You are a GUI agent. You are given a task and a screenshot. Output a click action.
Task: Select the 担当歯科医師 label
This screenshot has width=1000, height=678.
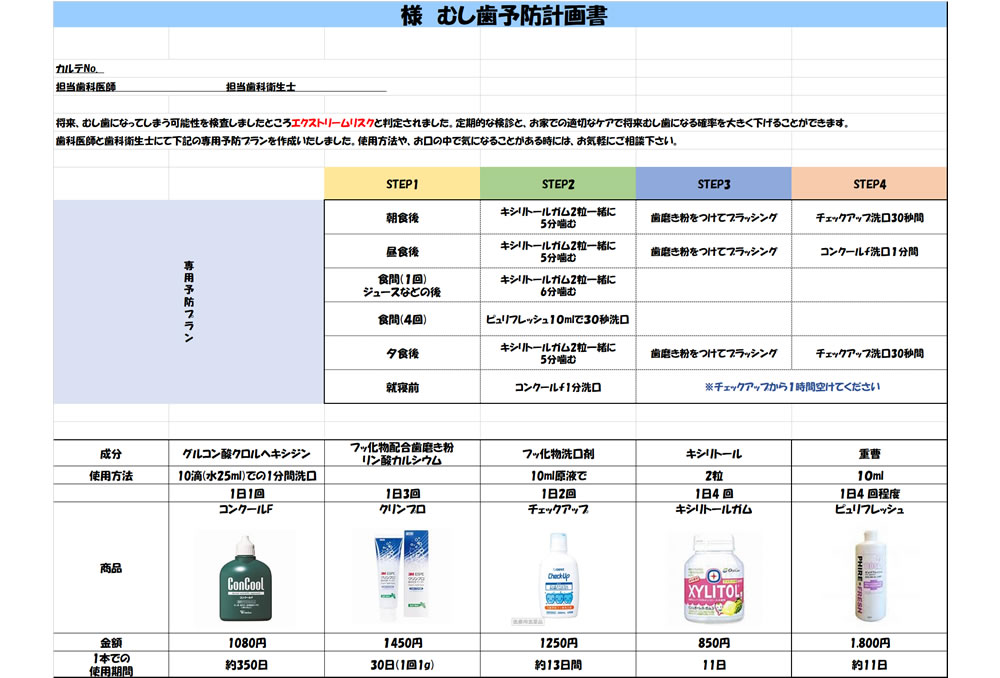click(x=86, y=87)
